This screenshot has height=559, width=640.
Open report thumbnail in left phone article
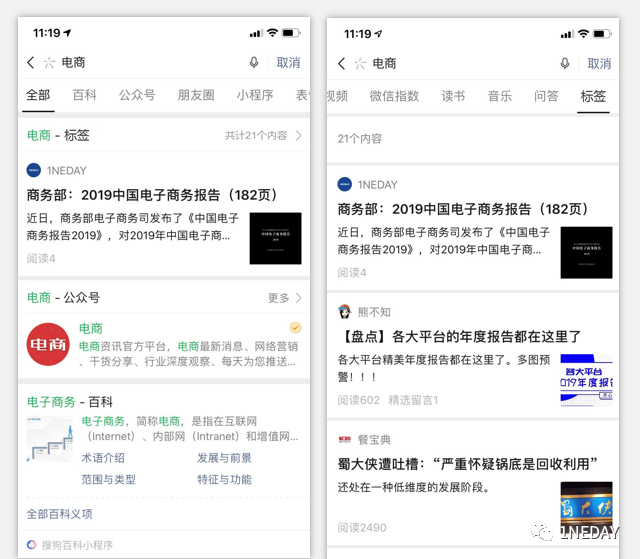pos(276,238)
